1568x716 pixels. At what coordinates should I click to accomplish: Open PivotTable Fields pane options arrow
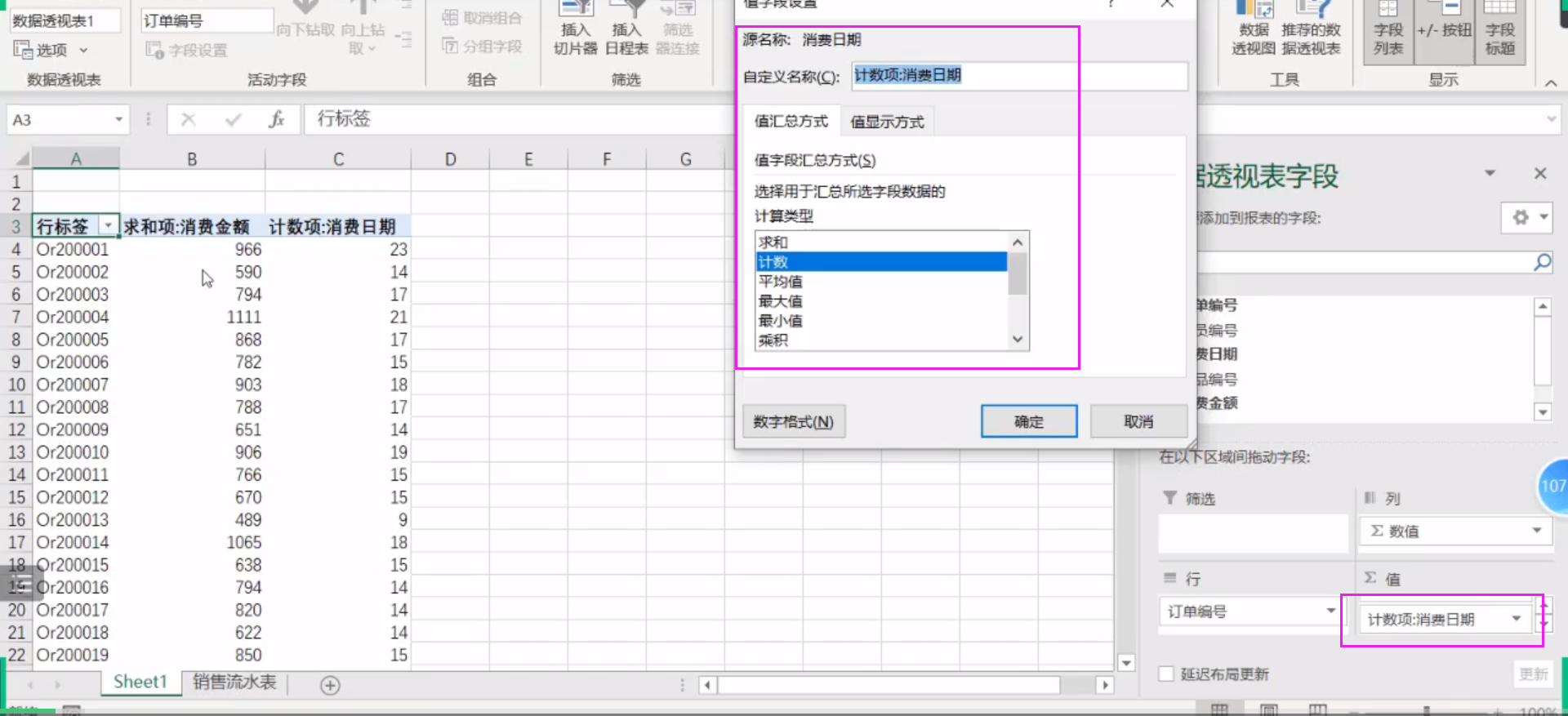pos(1490,173)
